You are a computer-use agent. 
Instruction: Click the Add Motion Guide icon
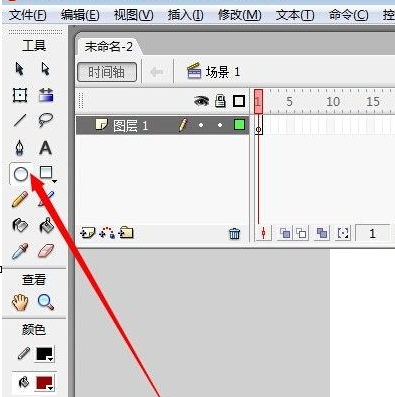(107, 233)
